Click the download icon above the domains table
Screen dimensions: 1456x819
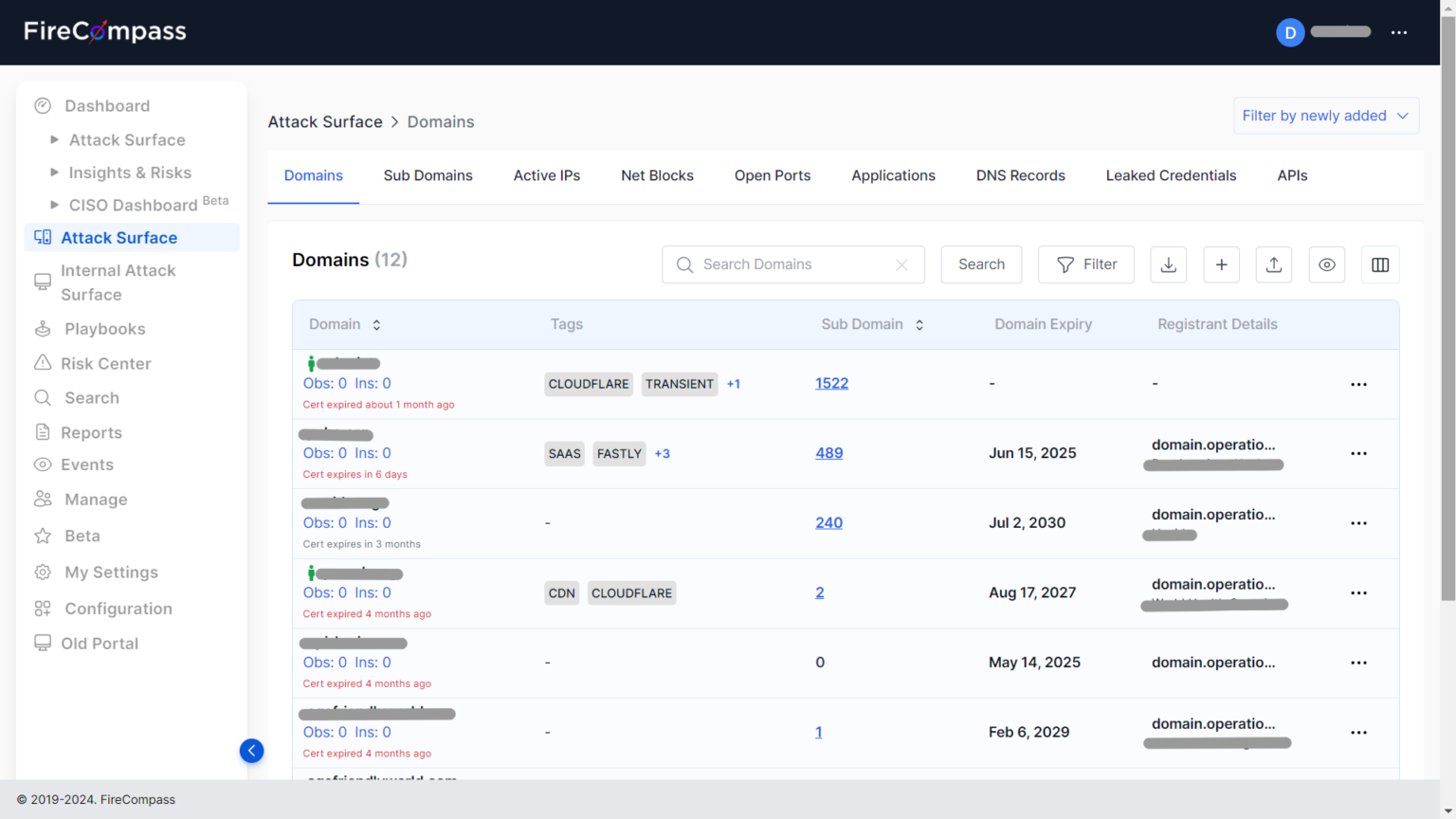(x=1168, y=264)
